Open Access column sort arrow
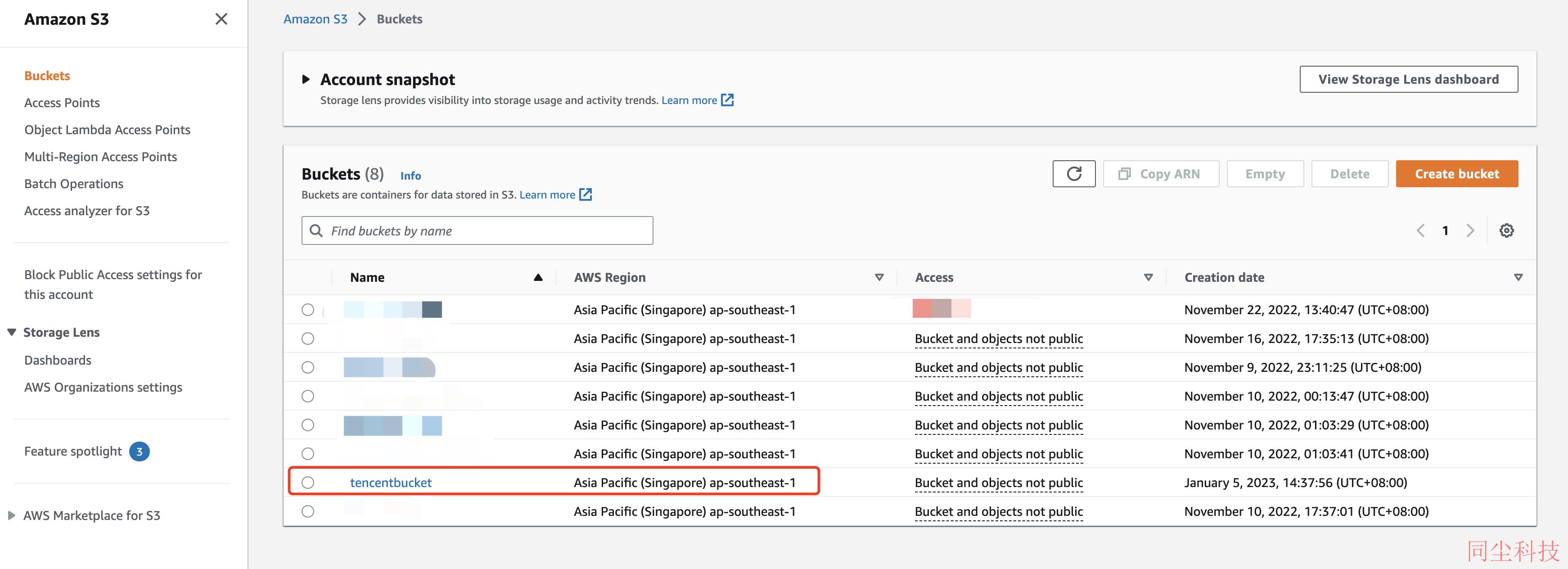This screenshot has height=569, width=1568. (1149, 277)
